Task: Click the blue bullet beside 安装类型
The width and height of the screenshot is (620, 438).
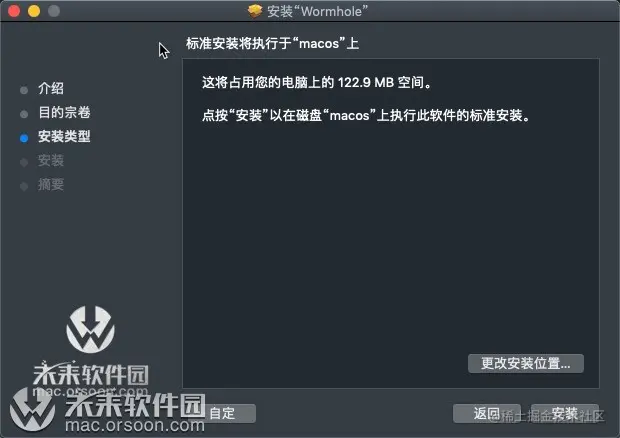Action: point(24,138)
